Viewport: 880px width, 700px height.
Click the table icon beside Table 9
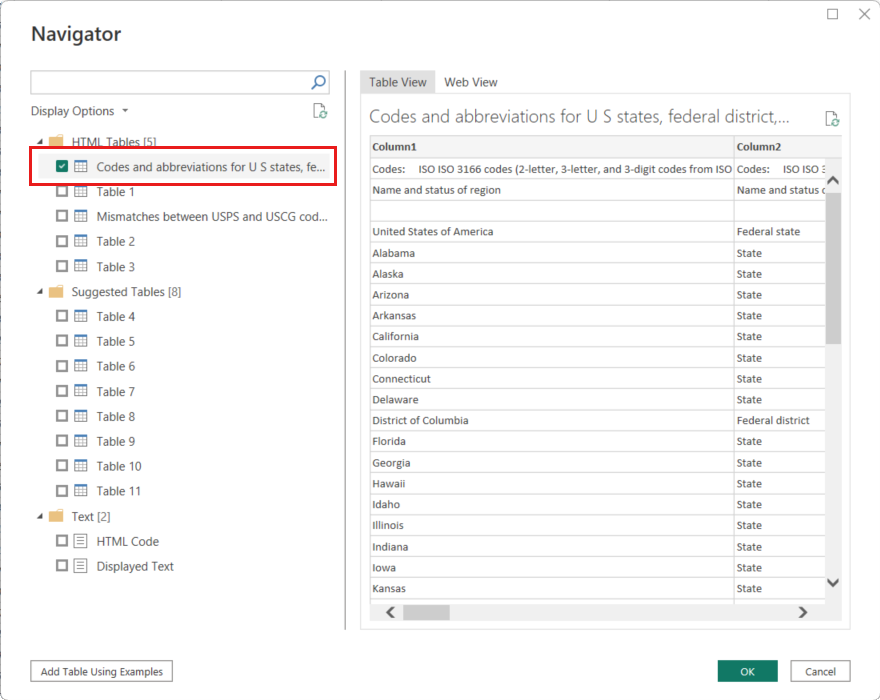(81, 441)
